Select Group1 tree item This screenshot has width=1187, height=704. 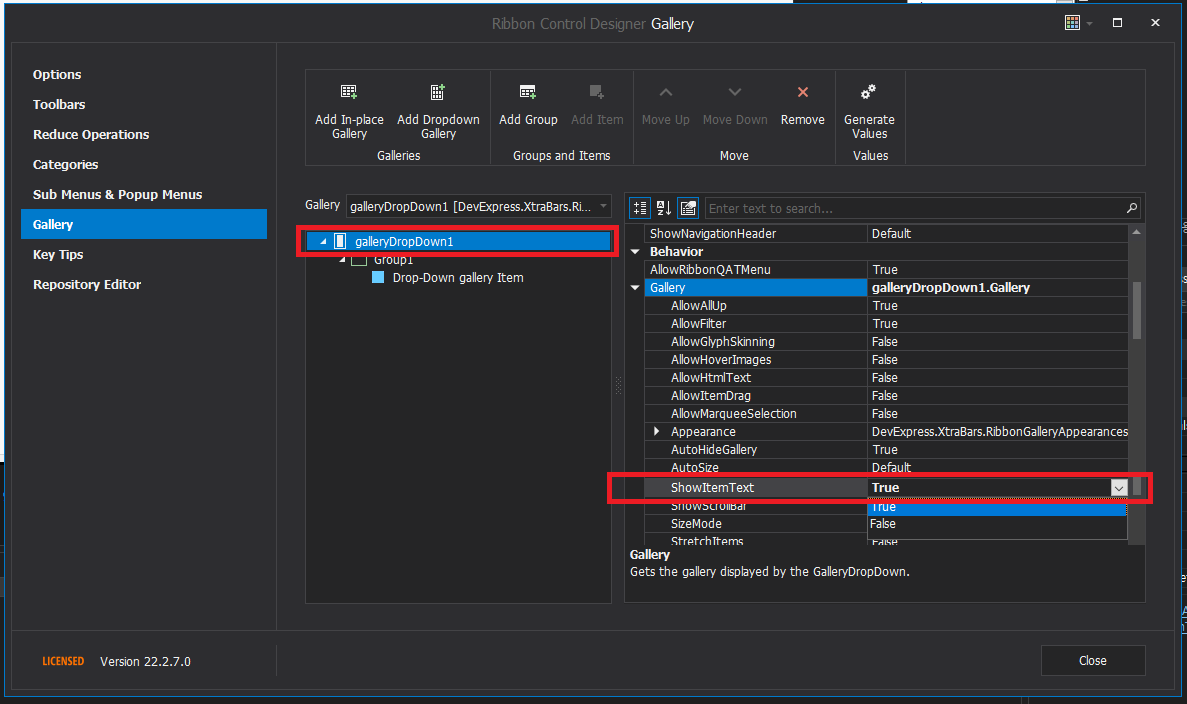(393, 260)
